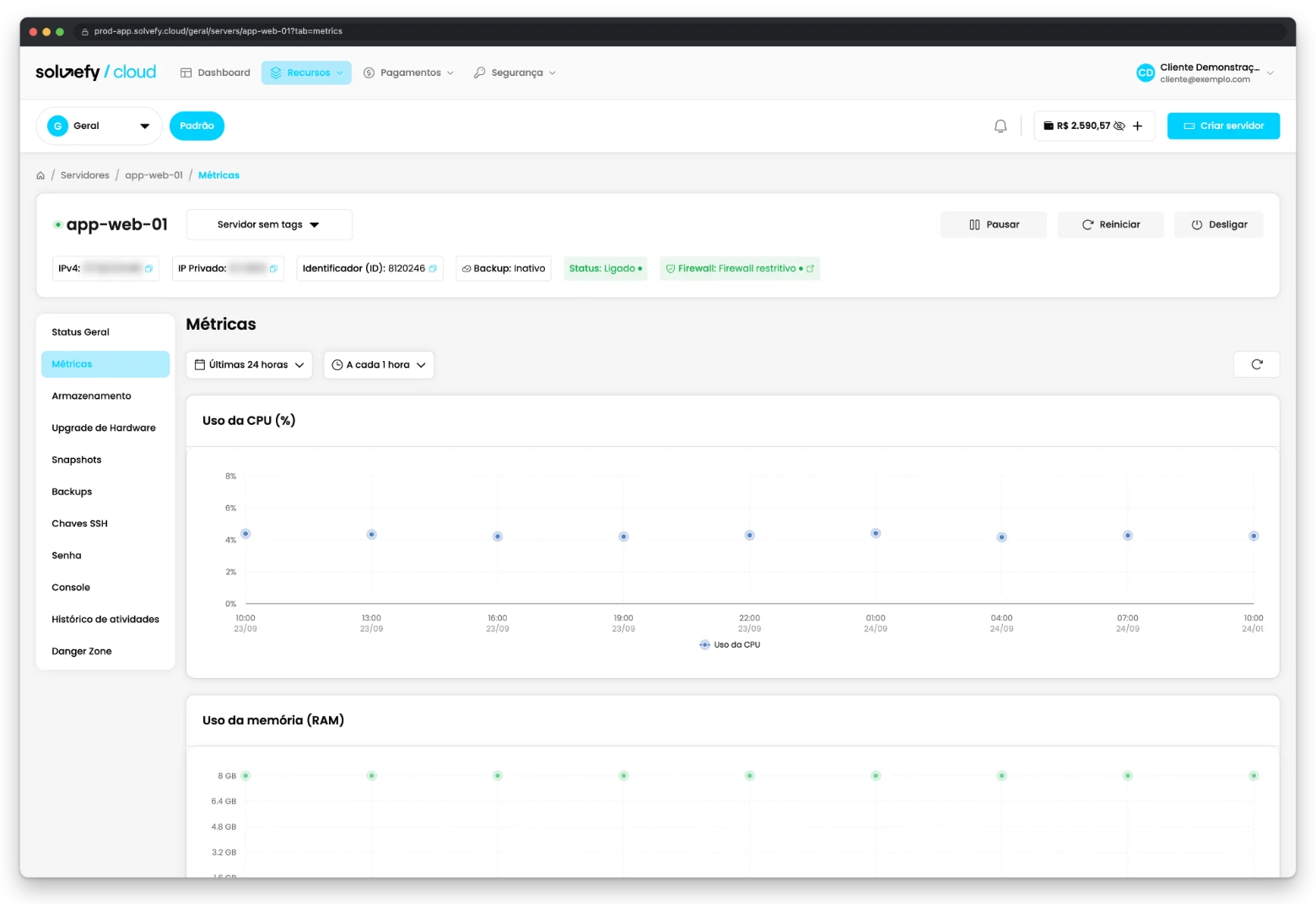Click the user avatar CD

[x=1145, y=73]
